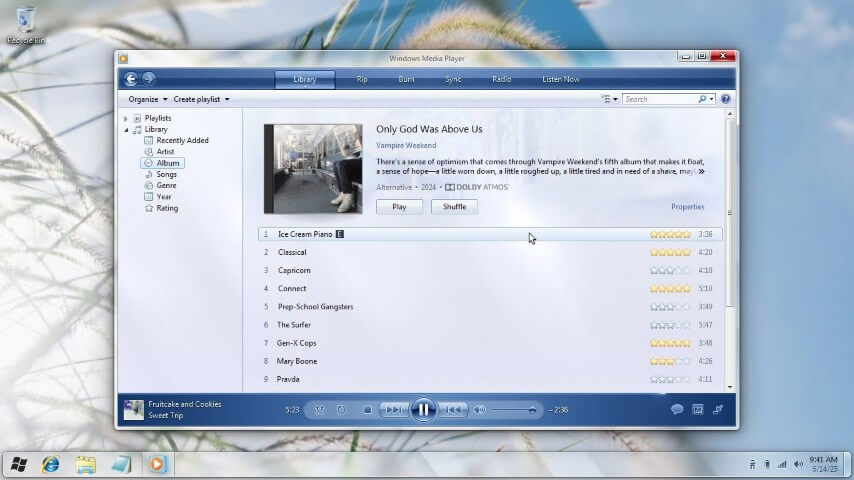Click the Shuffle button under the album
This screenshot has height=480, width=854.
coord(454,207)
